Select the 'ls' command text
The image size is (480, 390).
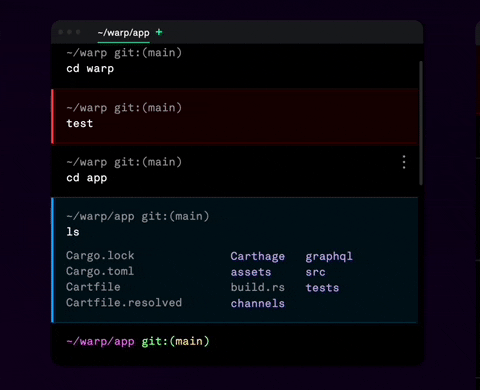click(73, 232)
